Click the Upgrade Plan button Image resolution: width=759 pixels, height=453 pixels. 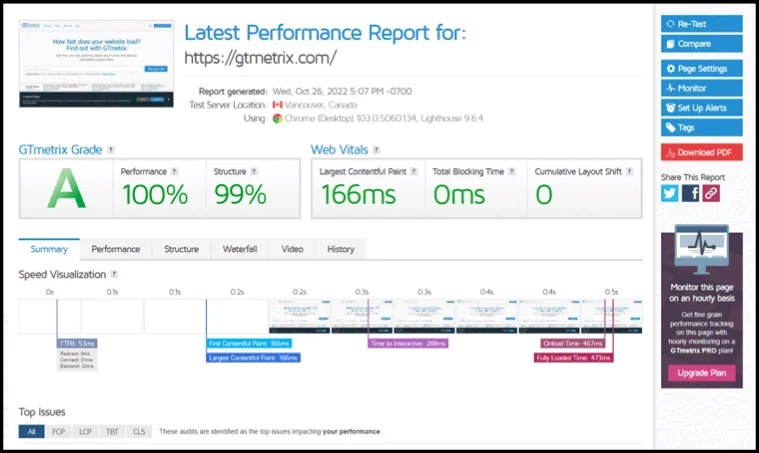point(701,373)
